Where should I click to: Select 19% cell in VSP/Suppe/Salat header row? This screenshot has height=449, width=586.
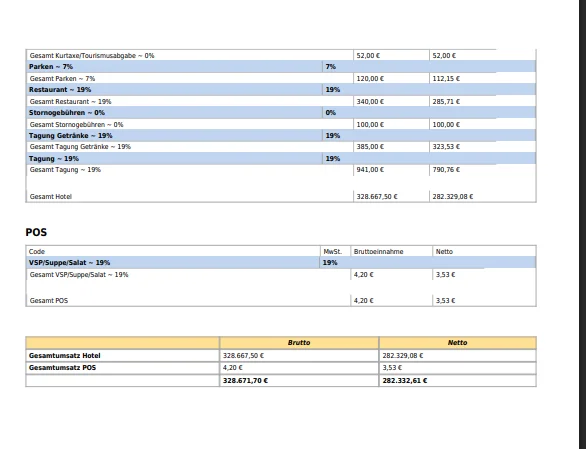(330, 263)
